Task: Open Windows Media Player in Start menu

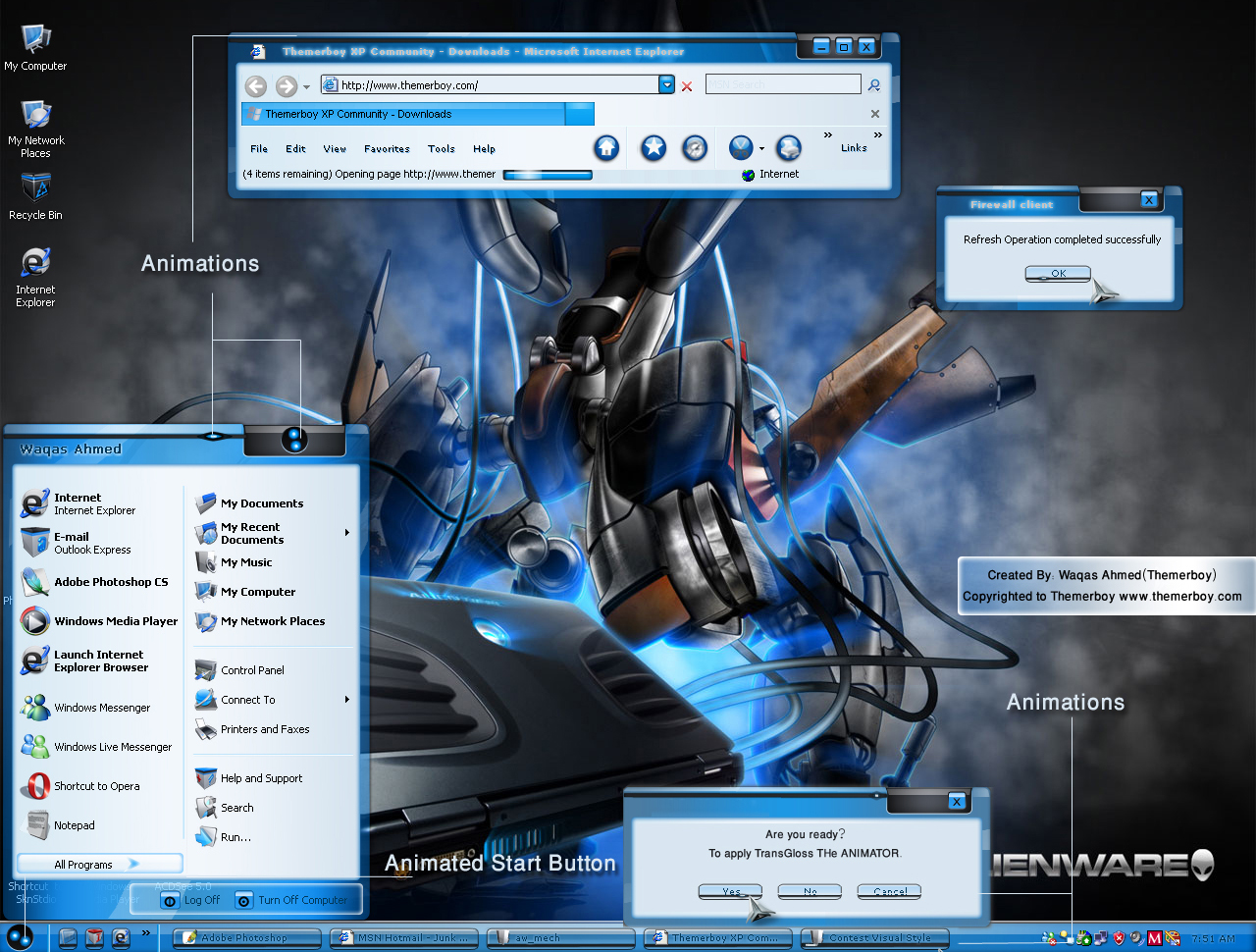Action: click(x=100, y=621)
